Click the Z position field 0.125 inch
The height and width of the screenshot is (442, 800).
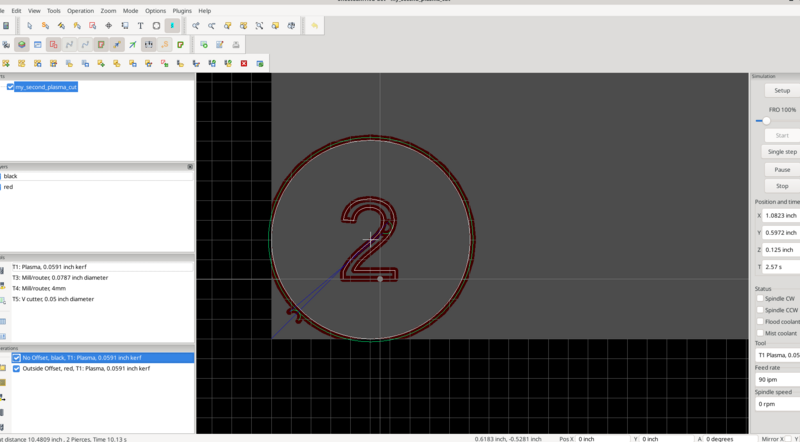point(781,250)
